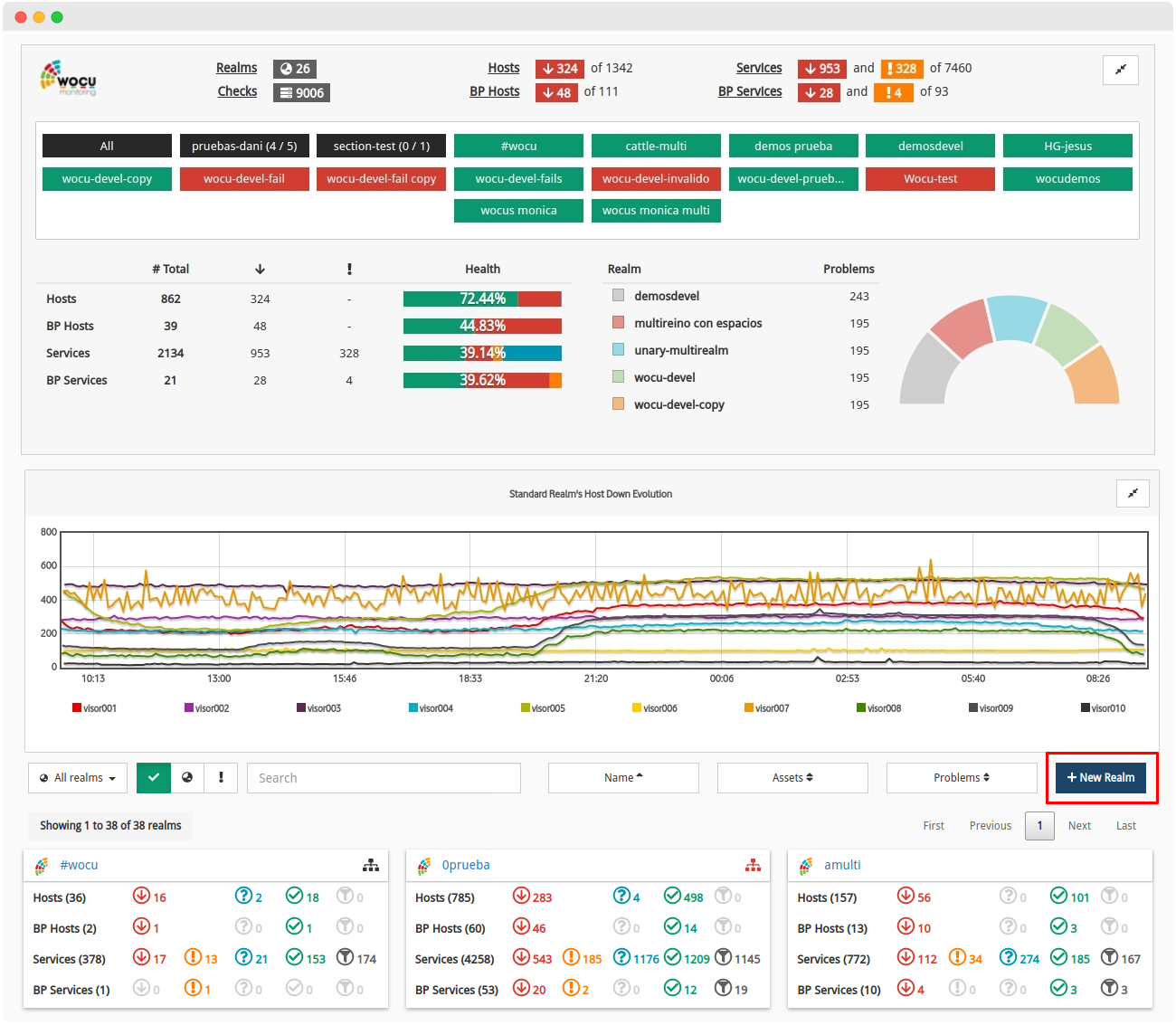Image resolution: width=1176 pixels, height=1025 pixels.
Task: Click the unknown services icon showing 1176 in 0prueba
Action: click(x=621, y=957)
